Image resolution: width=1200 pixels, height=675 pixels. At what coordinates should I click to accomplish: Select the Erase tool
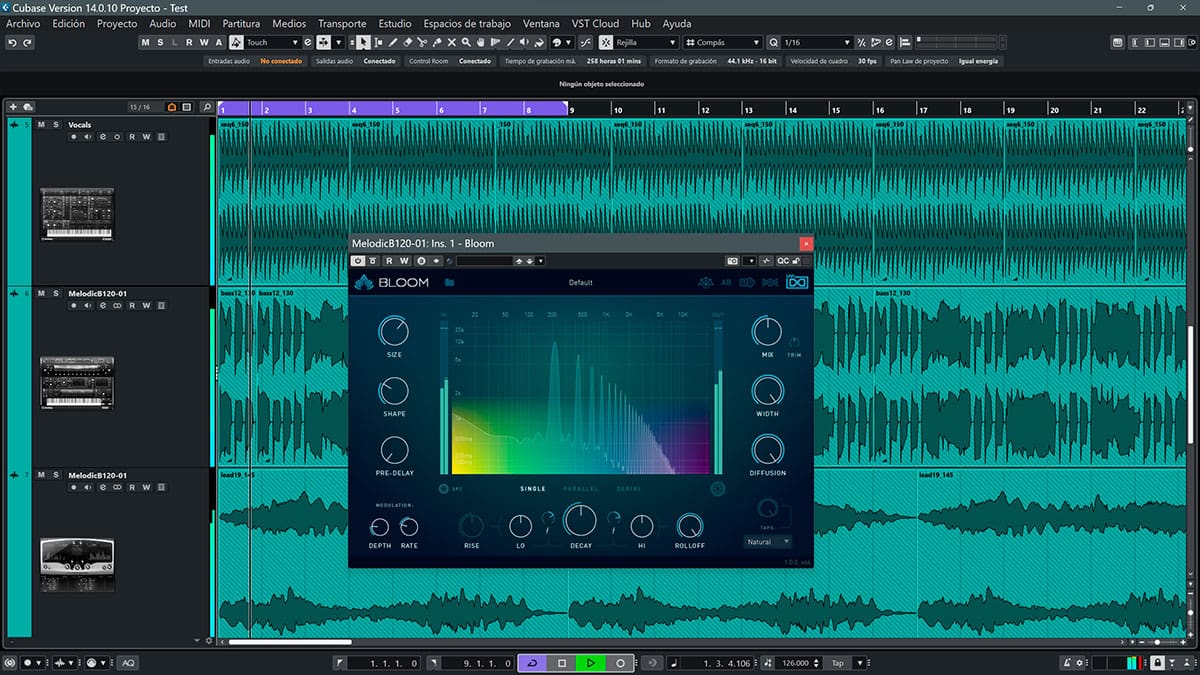click(407, 43)
